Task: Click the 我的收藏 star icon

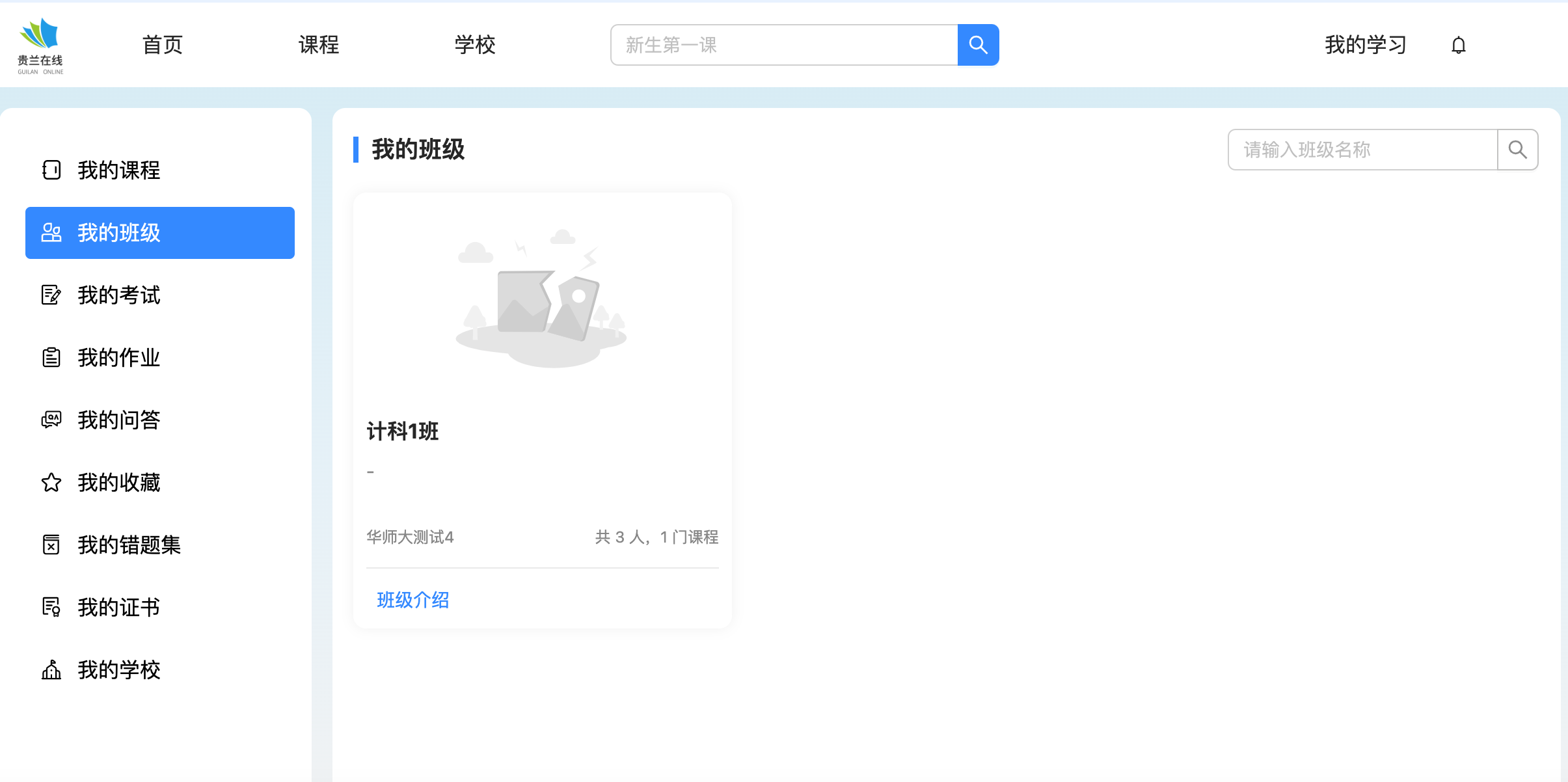Action: tap(51, 482)
